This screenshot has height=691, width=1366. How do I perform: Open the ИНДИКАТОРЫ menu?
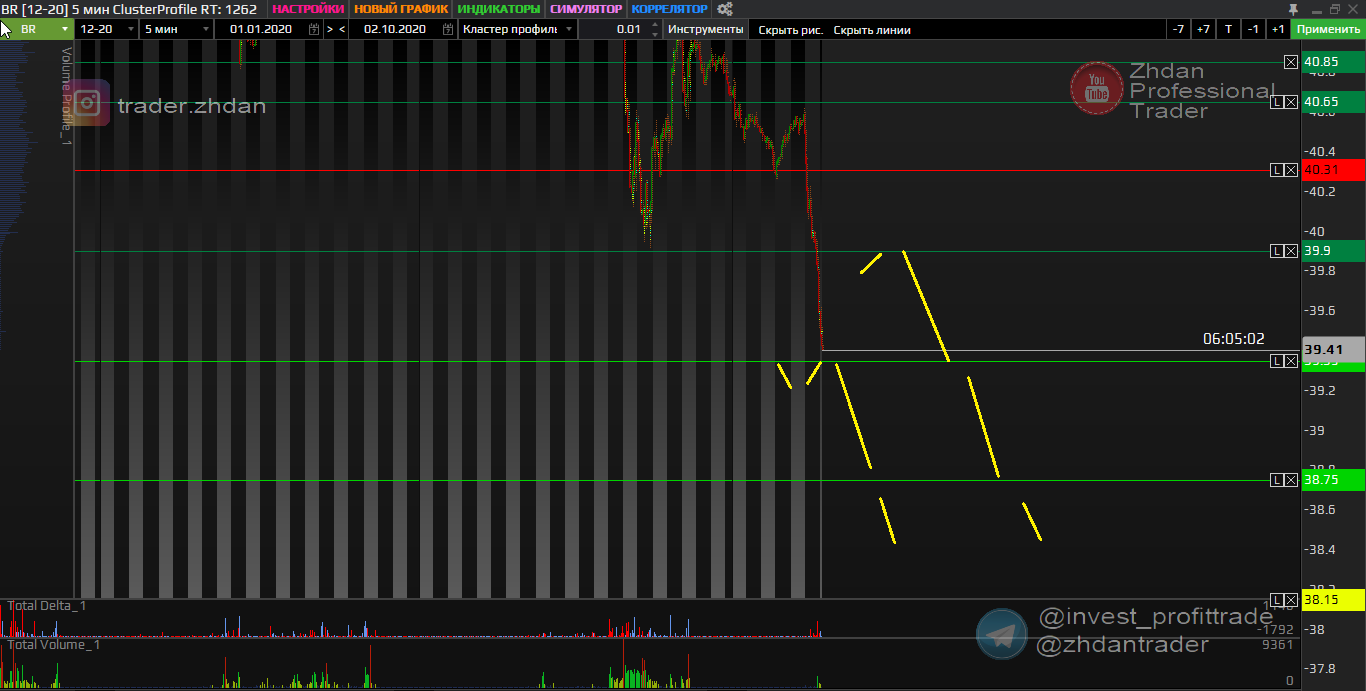(498, 9)
